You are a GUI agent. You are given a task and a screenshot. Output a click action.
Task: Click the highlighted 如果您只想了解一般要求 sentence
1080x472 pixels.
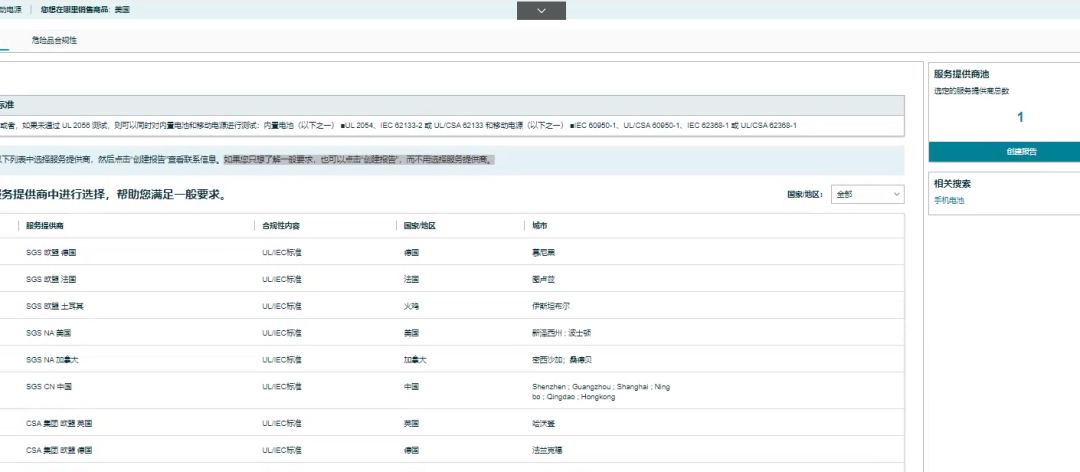pos(359,160)
